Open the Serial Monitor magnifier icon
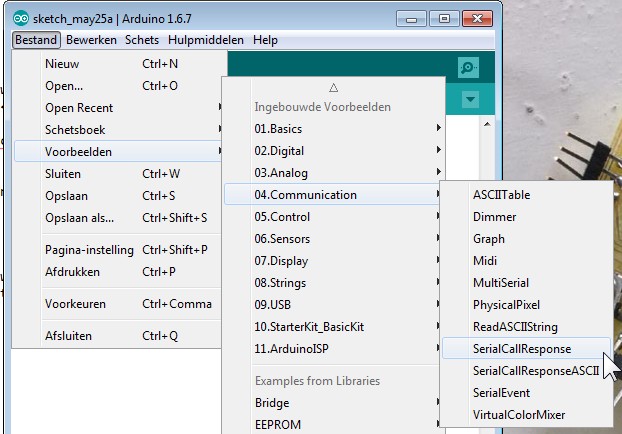 [468, 67]
